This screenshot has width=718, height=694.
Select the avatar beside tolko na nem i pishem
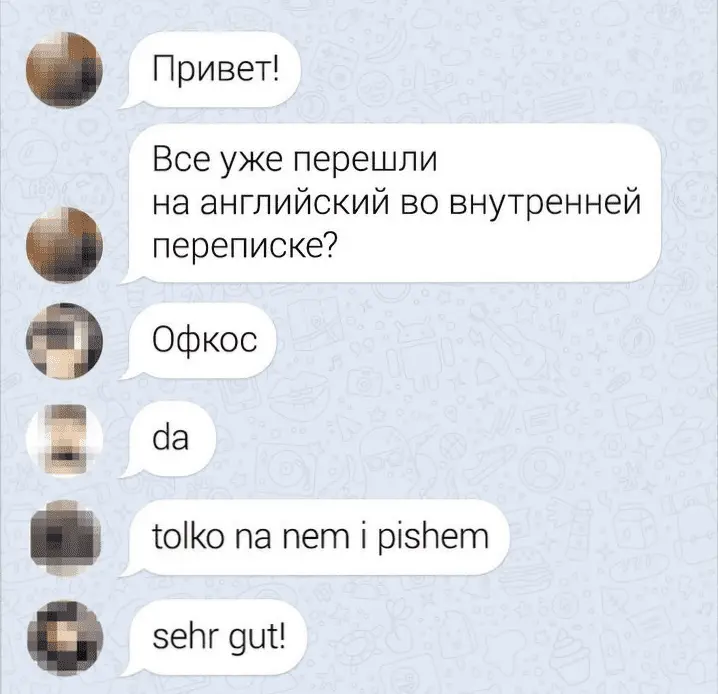[x=65, y=538]
